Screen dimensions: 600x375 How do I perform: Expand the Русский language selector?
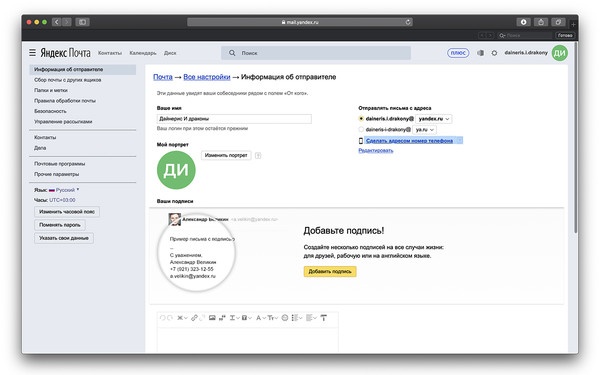pos(67,190)
